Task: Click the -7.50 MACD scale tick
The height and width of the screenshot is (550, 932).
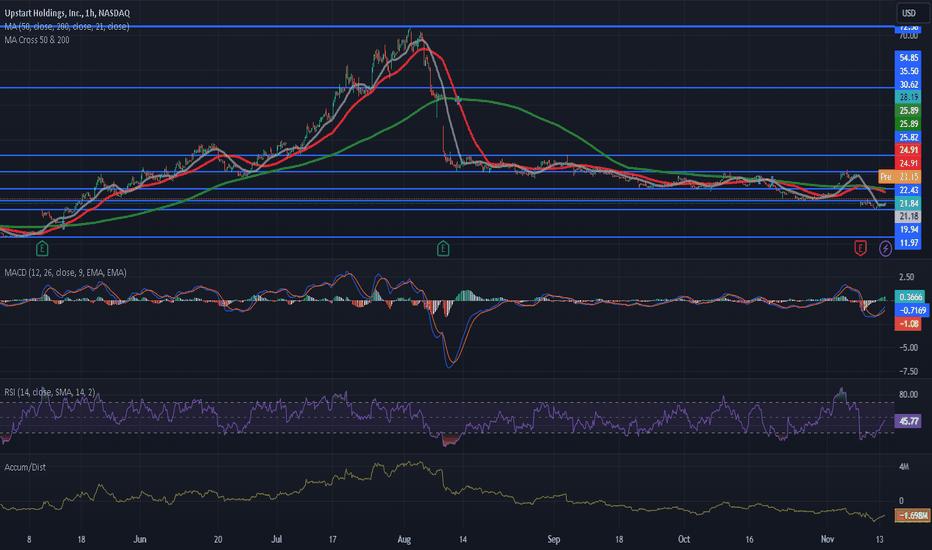Action: [907, 372]
